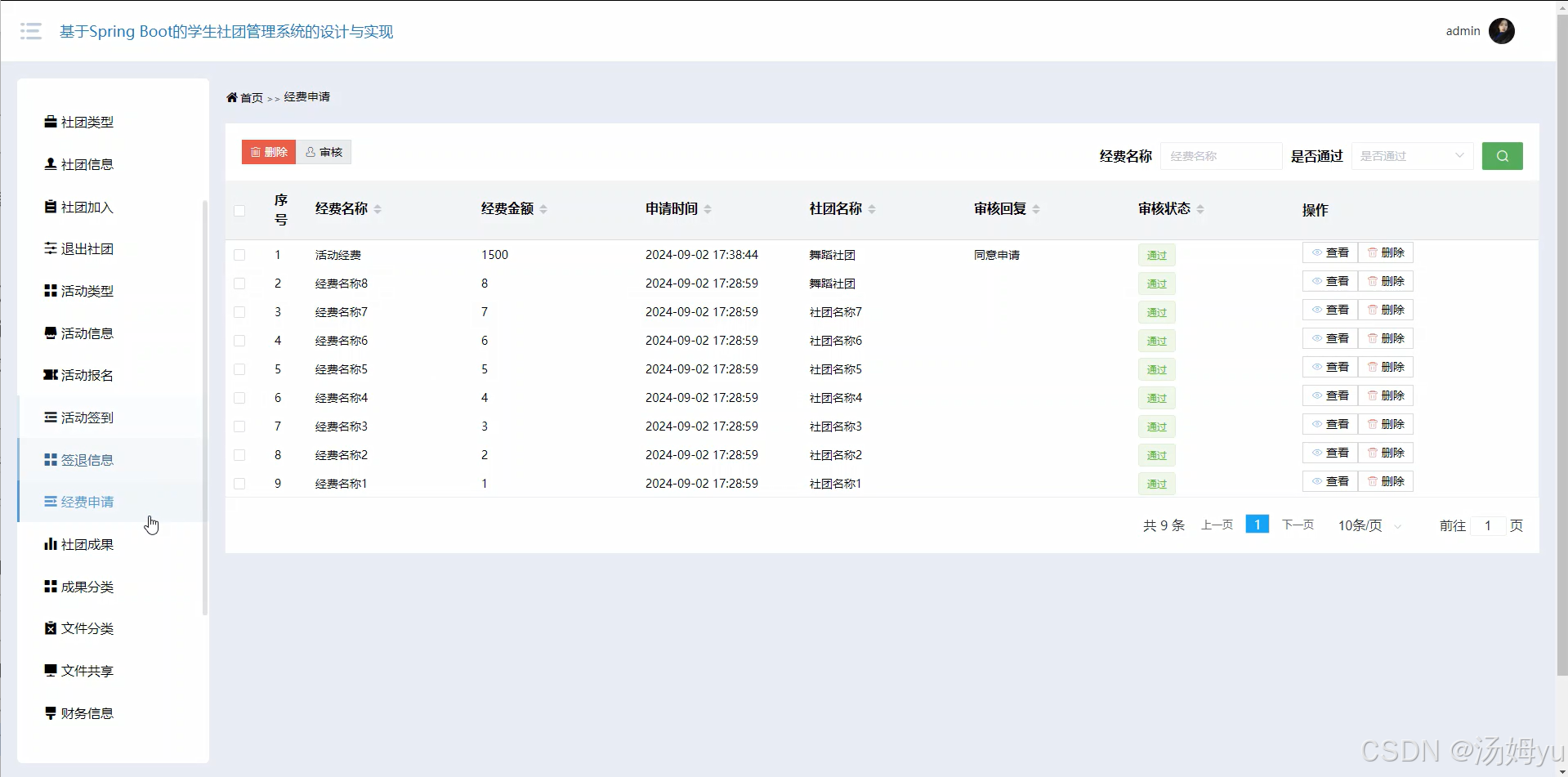
Task: Sort by 申请时间 column arrows
Action: coord(708,209)
